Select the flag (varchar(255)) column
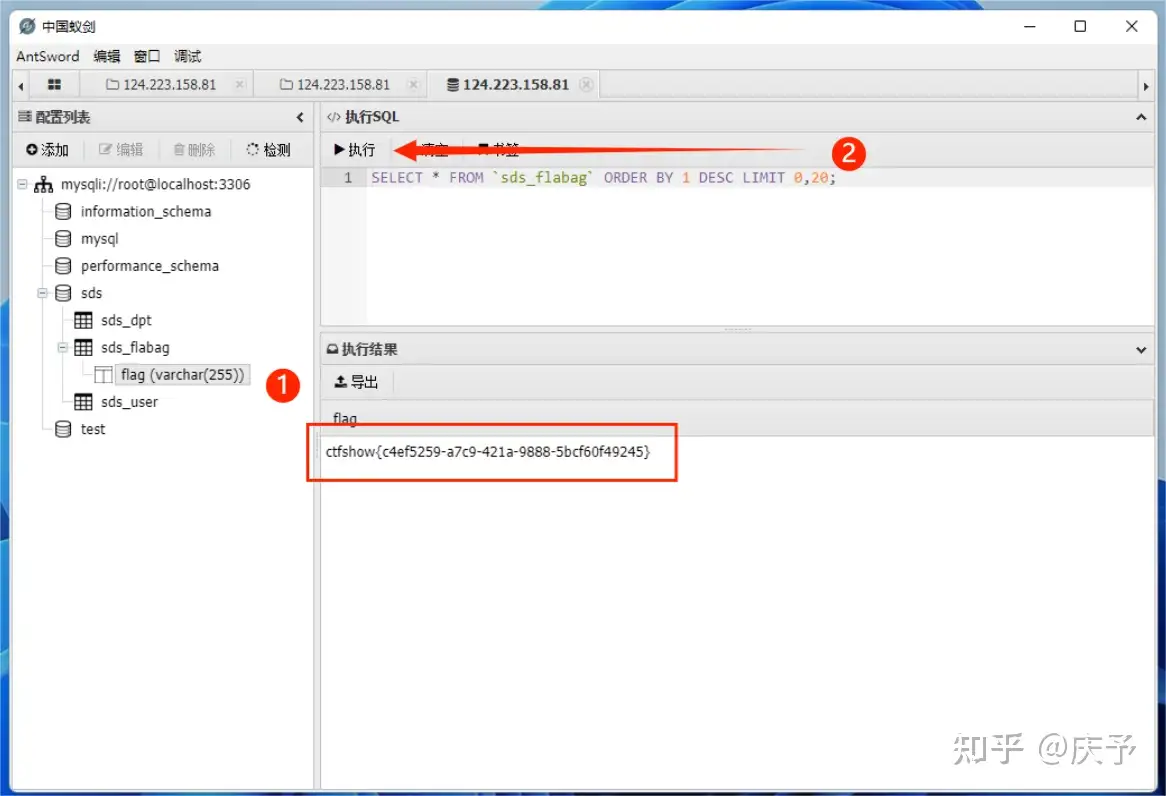The height and width of the screenshot is (796, 1166). [x=182, y=375]
